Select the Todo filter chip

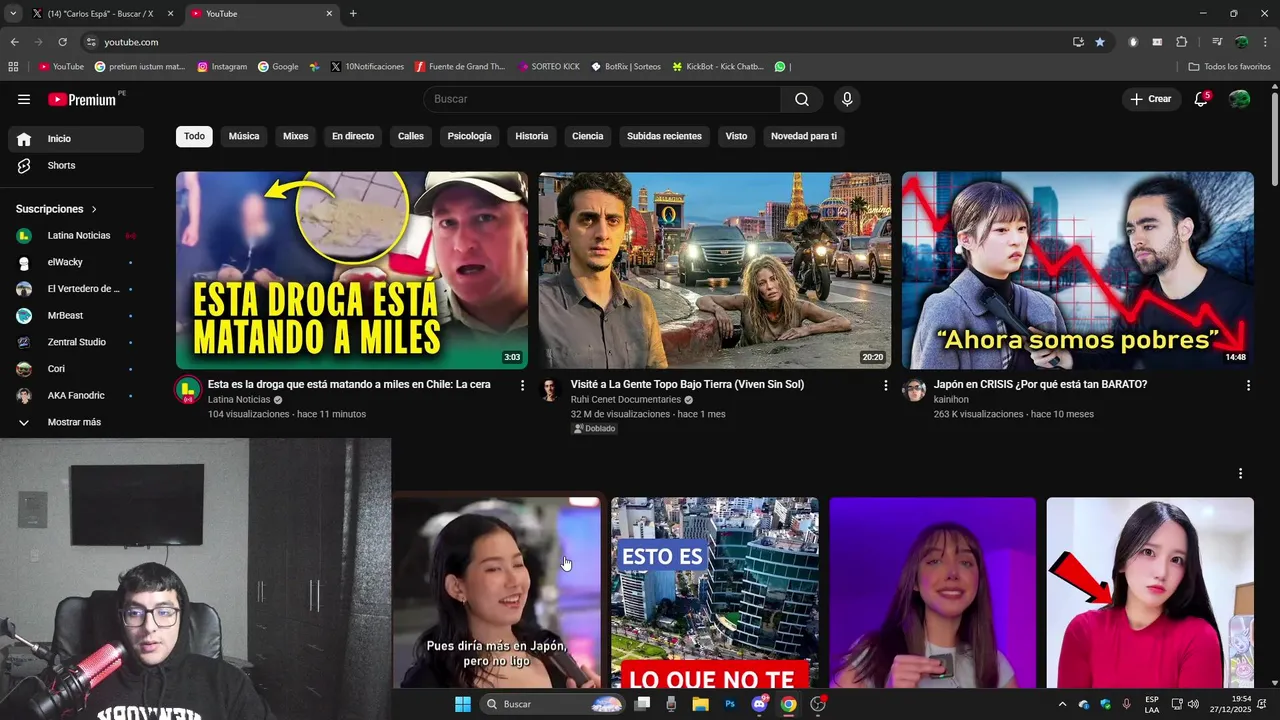[x=194, y=136]
